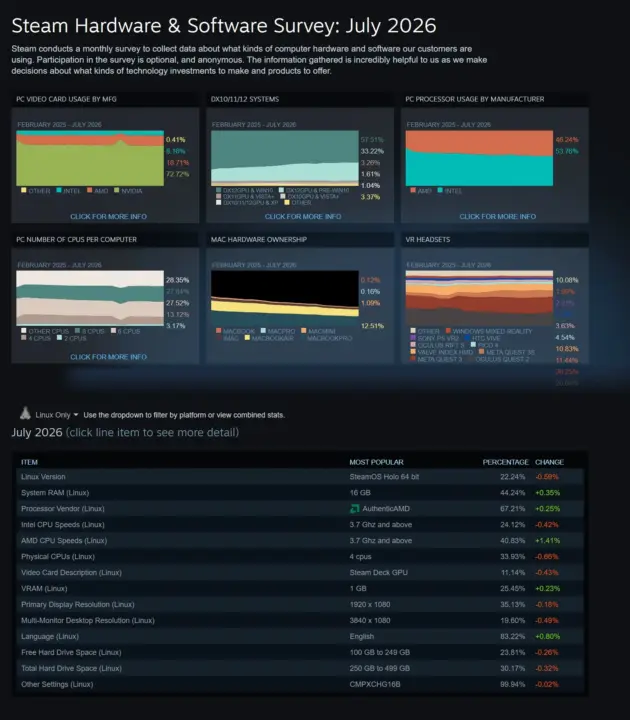Screen dimensions: 630x720
Task: Open the Other Settings (Linux) row details
Action: 300,684
